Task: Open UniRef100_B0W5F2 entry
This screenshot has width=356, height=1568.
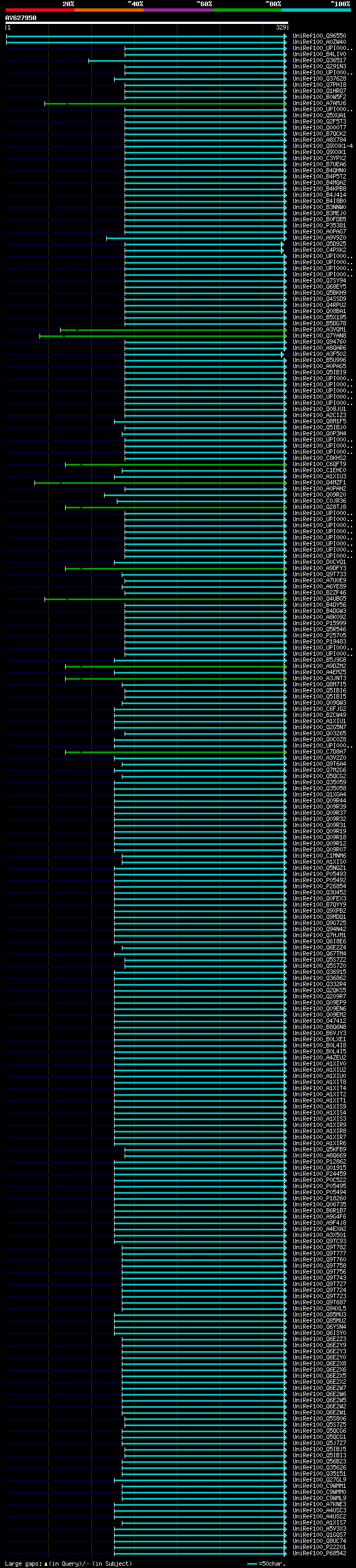Action: click(x=319, y=97)
